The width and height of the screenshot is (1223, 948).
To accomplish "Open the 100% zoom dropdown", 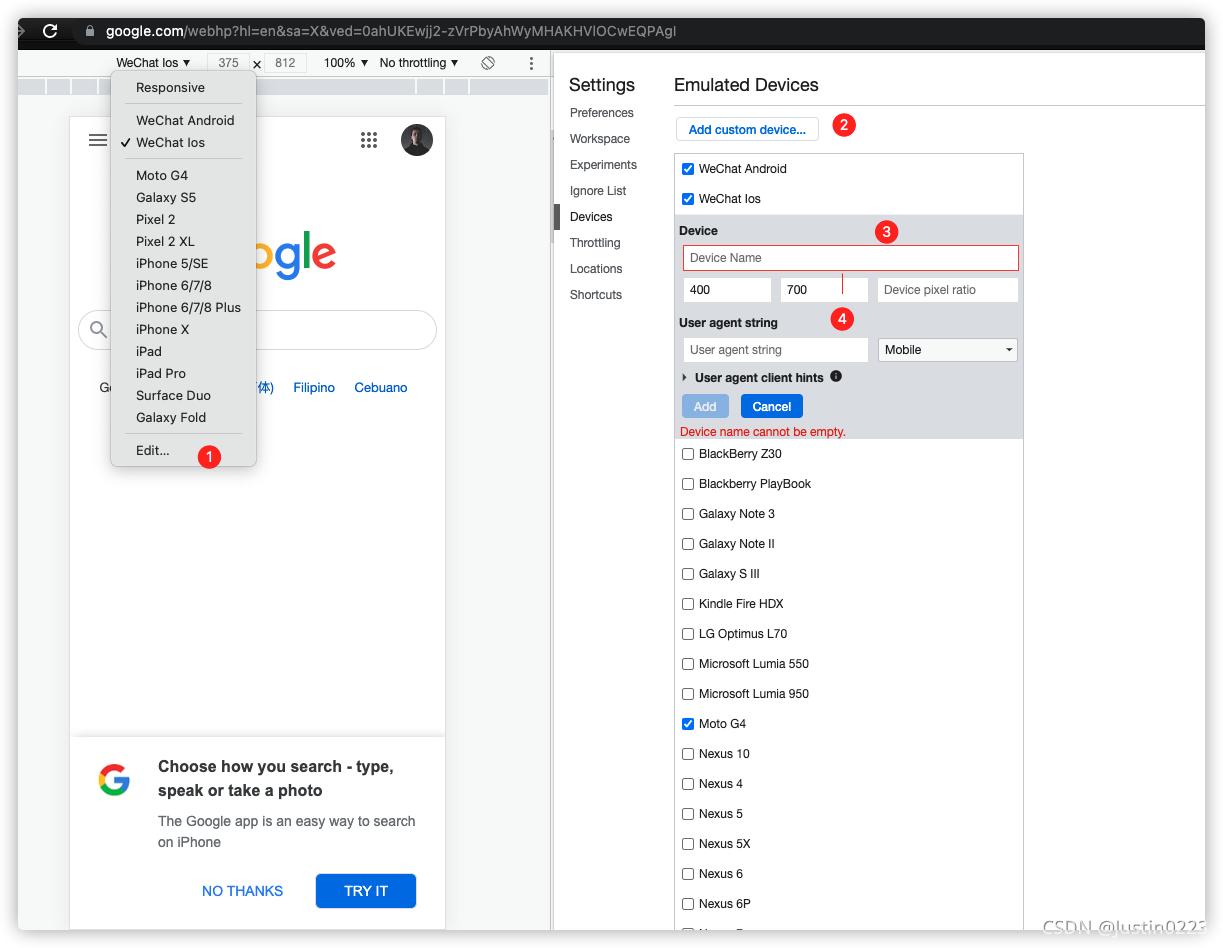I will point(346,63).
